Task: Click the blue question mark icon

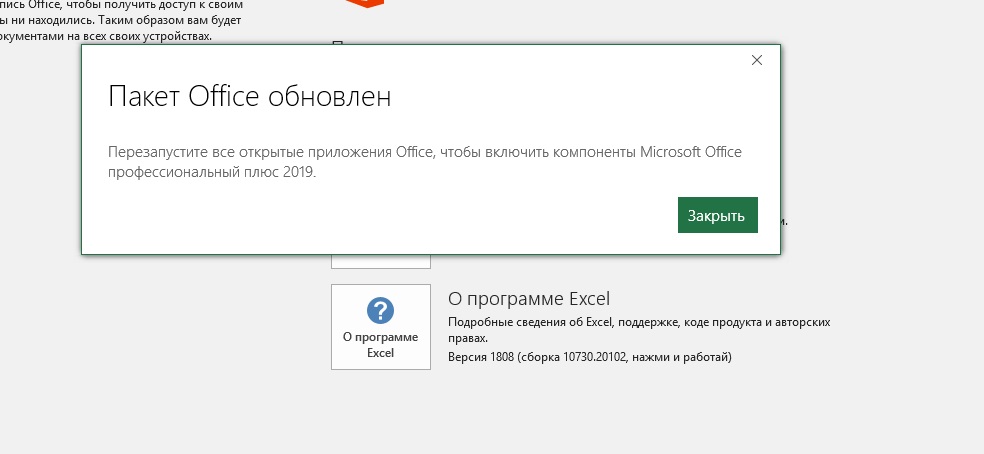Action: [x=380, y=310]
